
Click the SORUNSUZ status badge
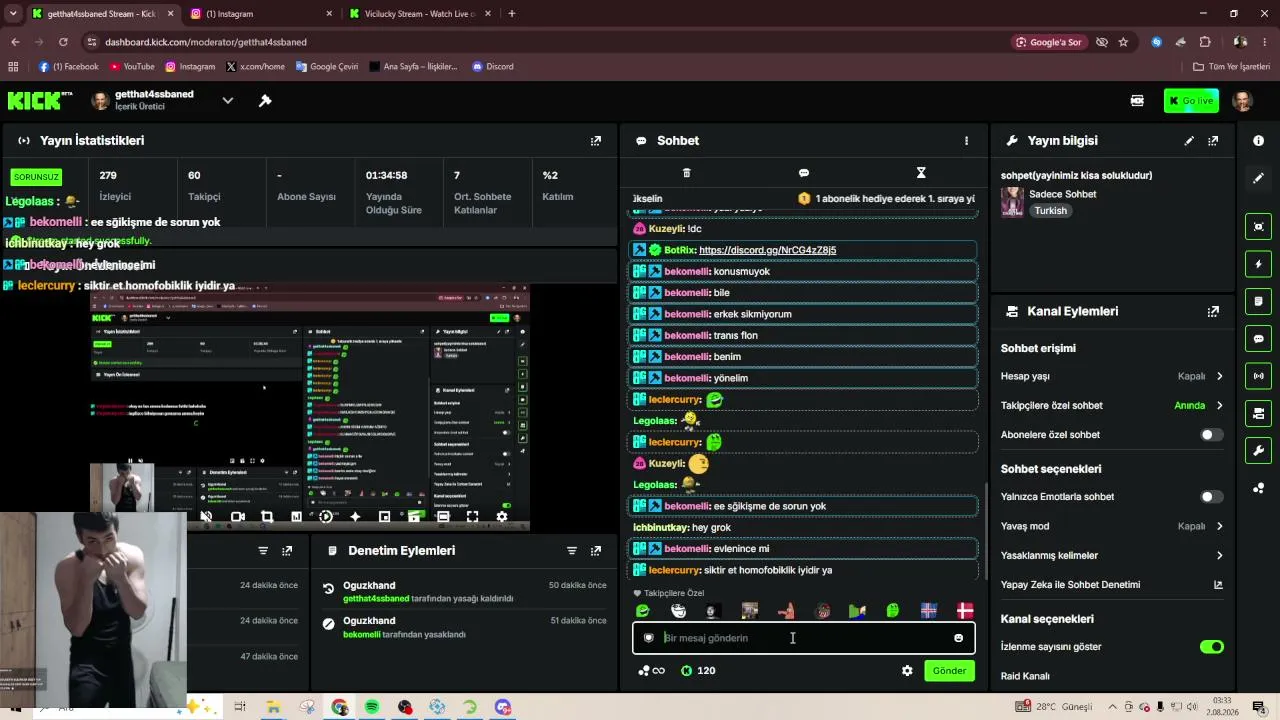(x=36, y=177)
